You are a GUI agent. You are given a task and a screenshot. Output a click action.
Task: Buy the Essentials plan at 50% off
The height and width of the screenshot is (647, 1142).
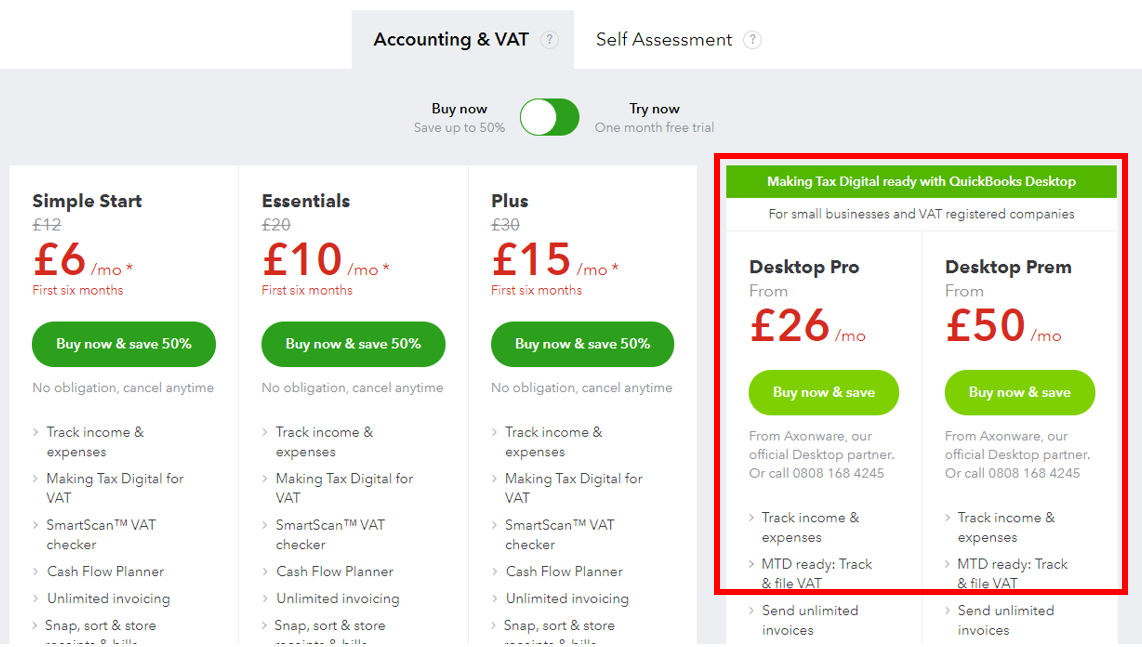coord(353,344)
